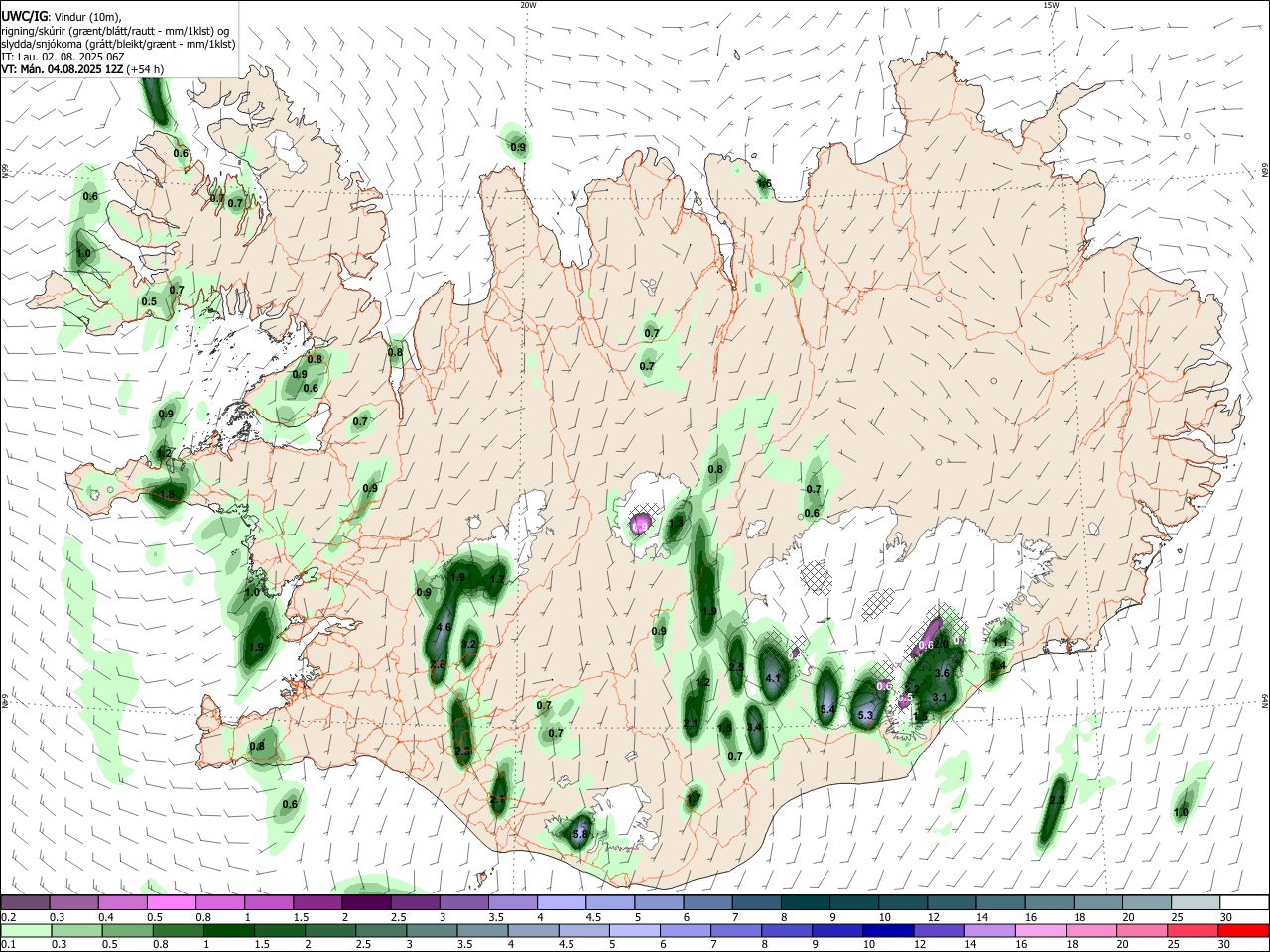The image size is (1270, 952).
Task: Click the 1.1 value in the southeast
Action: pos(1000,642)
